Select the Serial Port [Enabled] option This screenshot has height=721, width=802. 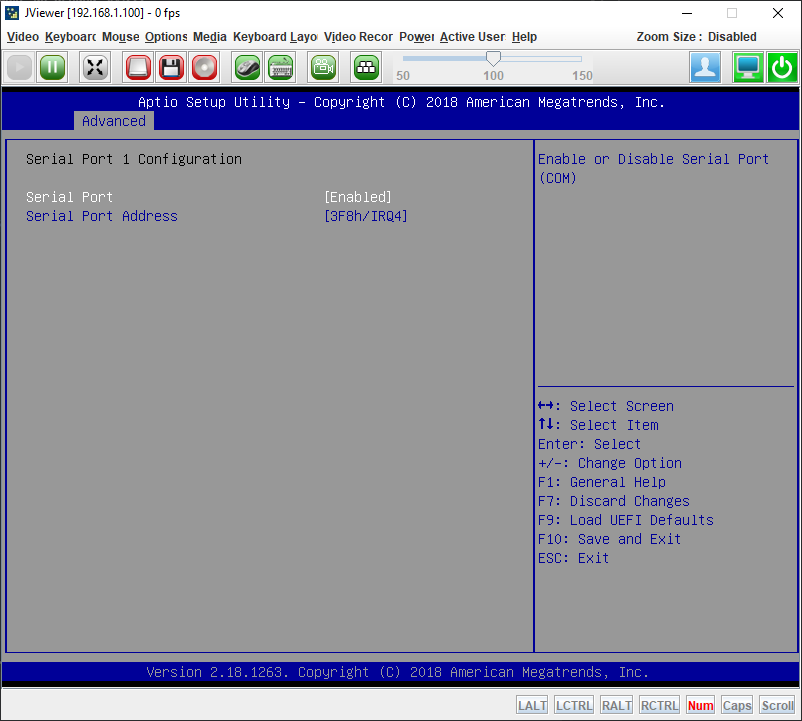click(x=358, y=197)
